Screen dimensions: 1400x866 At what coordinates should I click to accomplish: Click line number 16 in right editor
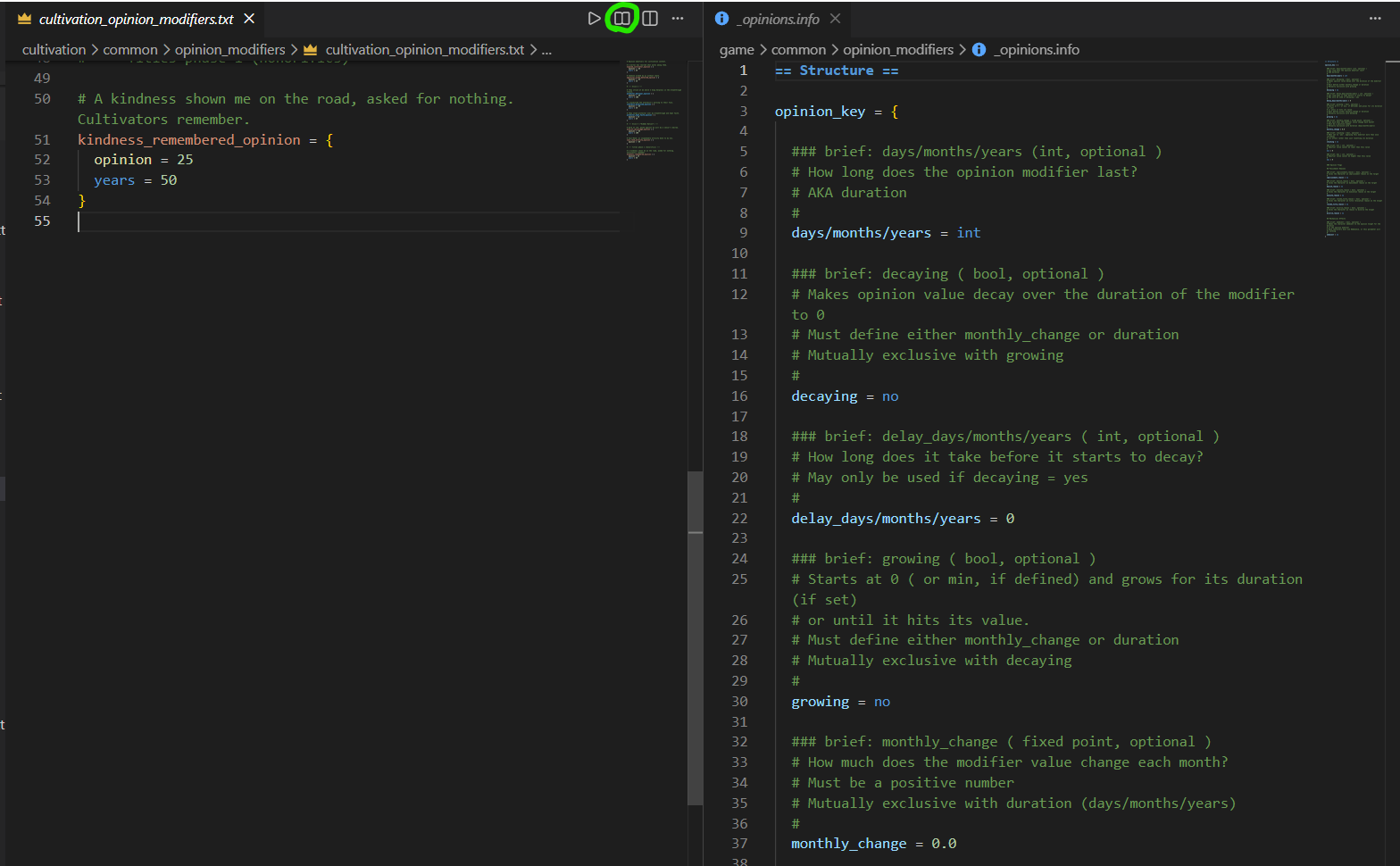pyautogui.click(x=739, y=396)
